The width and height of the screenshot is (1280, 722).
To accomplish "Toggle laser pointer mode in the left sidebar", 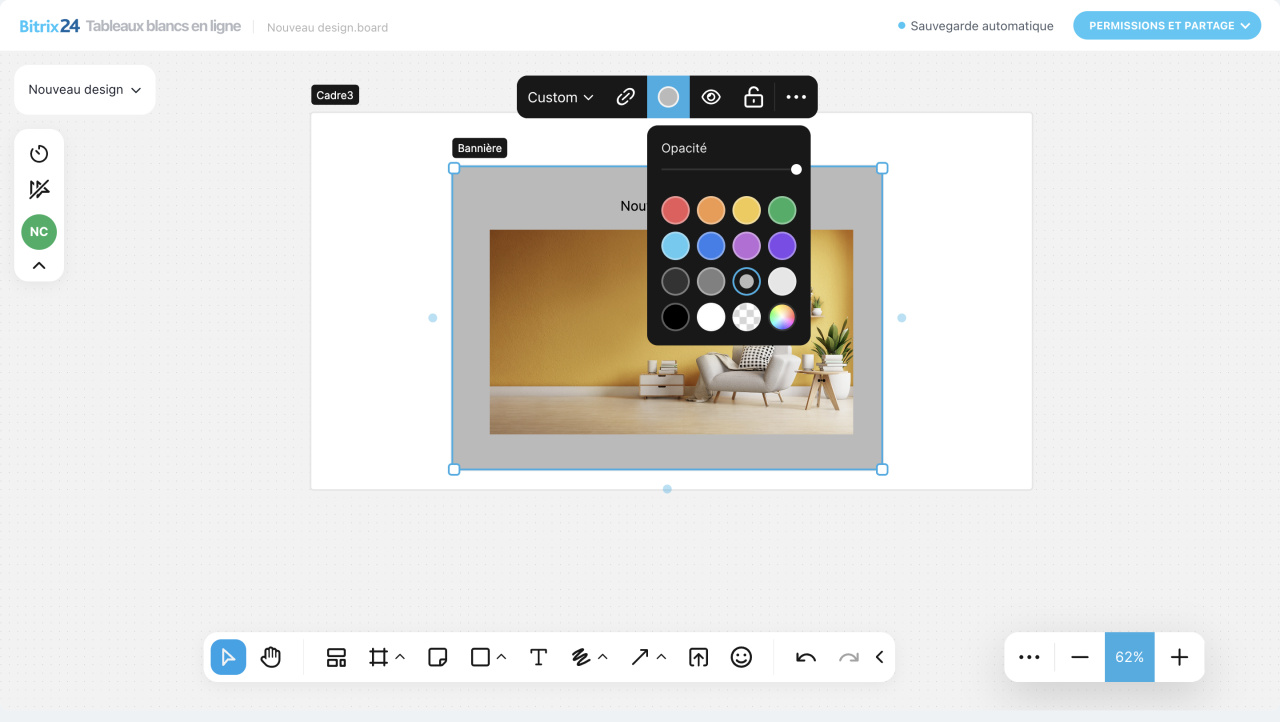I will click(38, 188).
